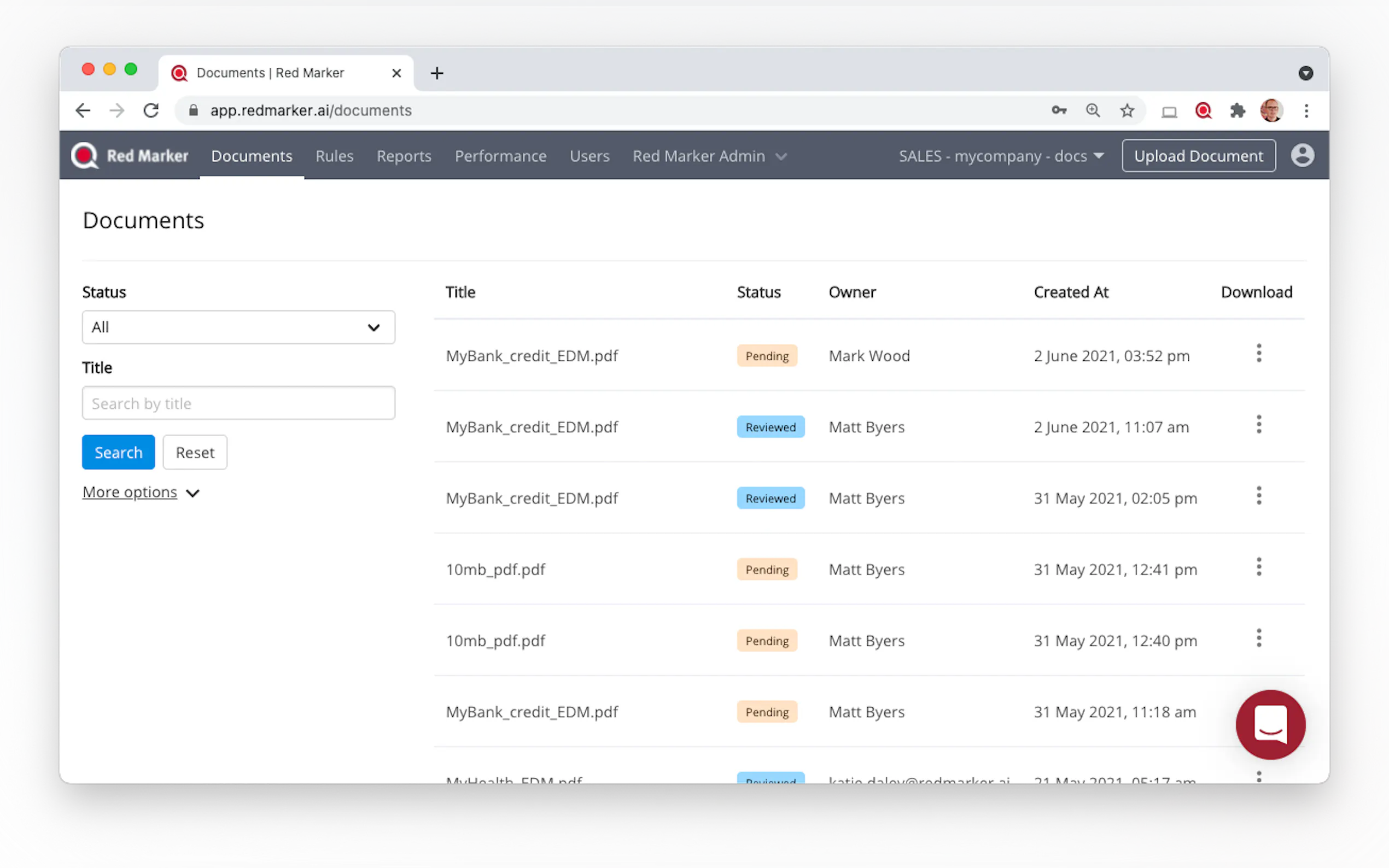Open the Performance nav item

point(500,156)
